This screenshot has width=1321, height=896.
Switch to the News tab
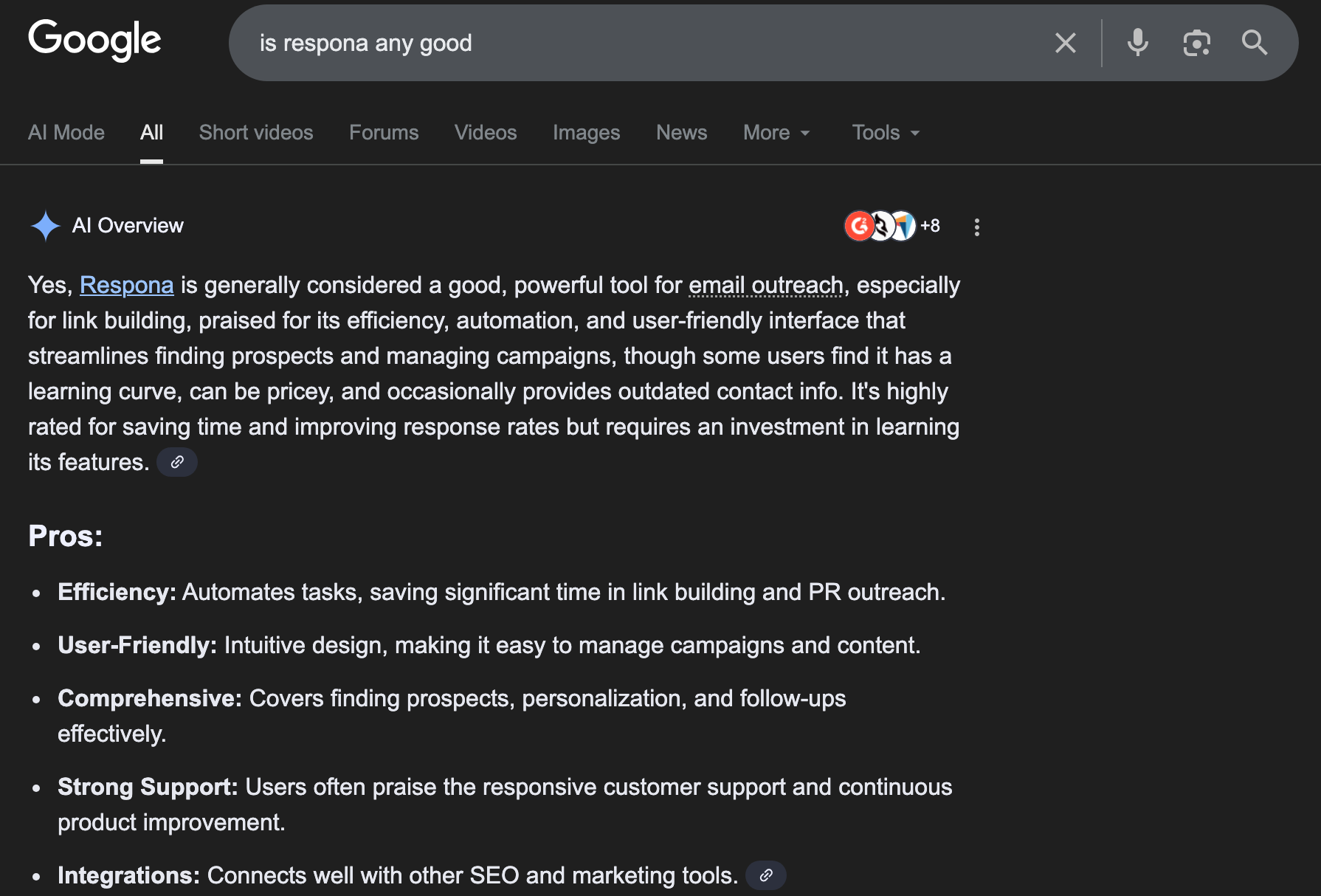[x=681, y=133]
